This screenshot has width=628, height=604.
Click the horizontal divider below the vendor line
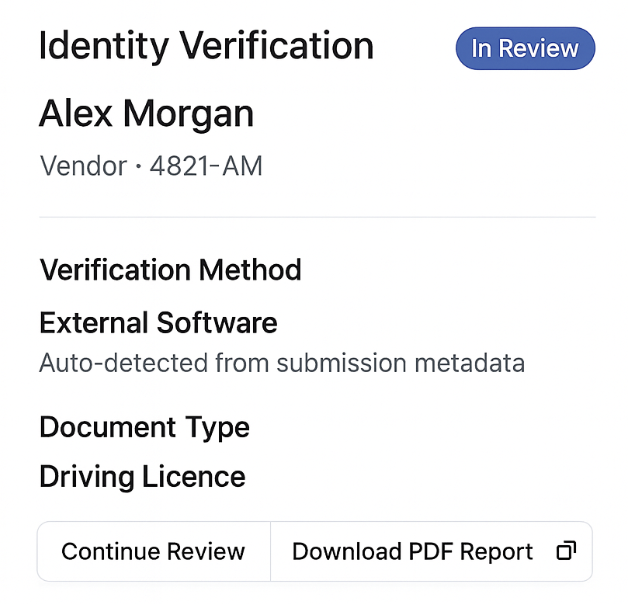317,216
